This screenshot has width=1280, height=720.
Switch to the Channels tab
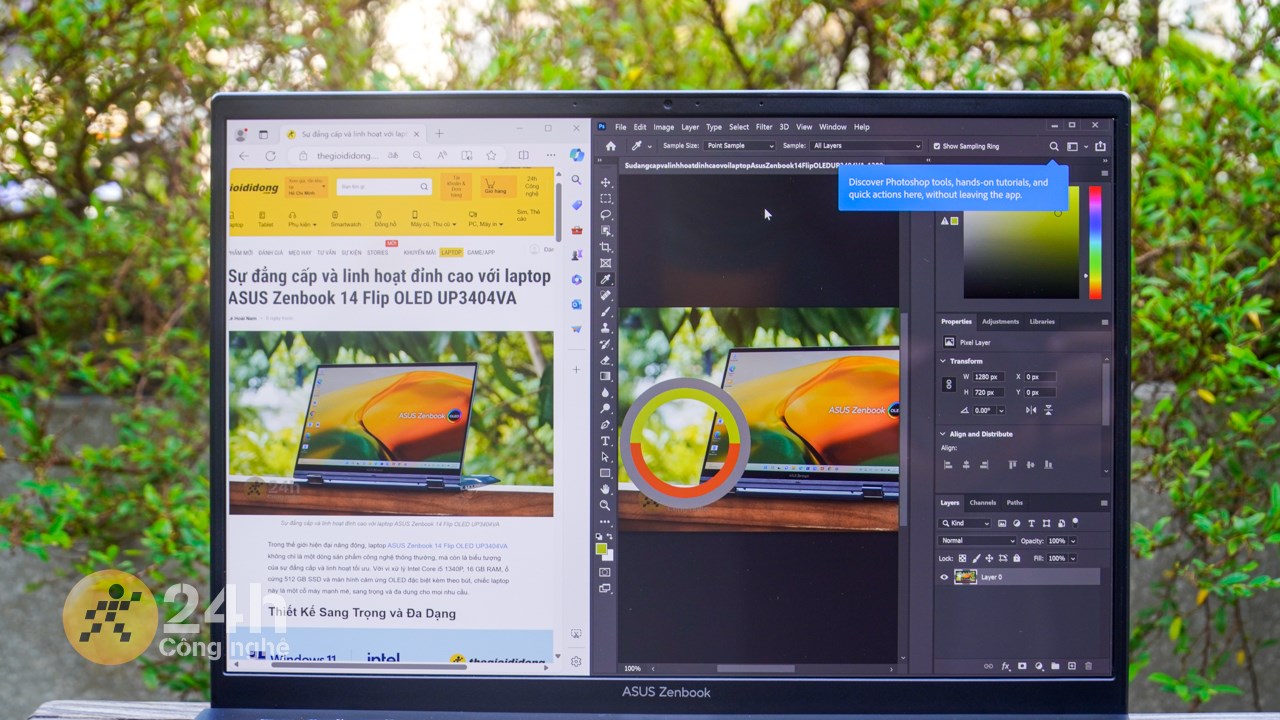[983, 503]
